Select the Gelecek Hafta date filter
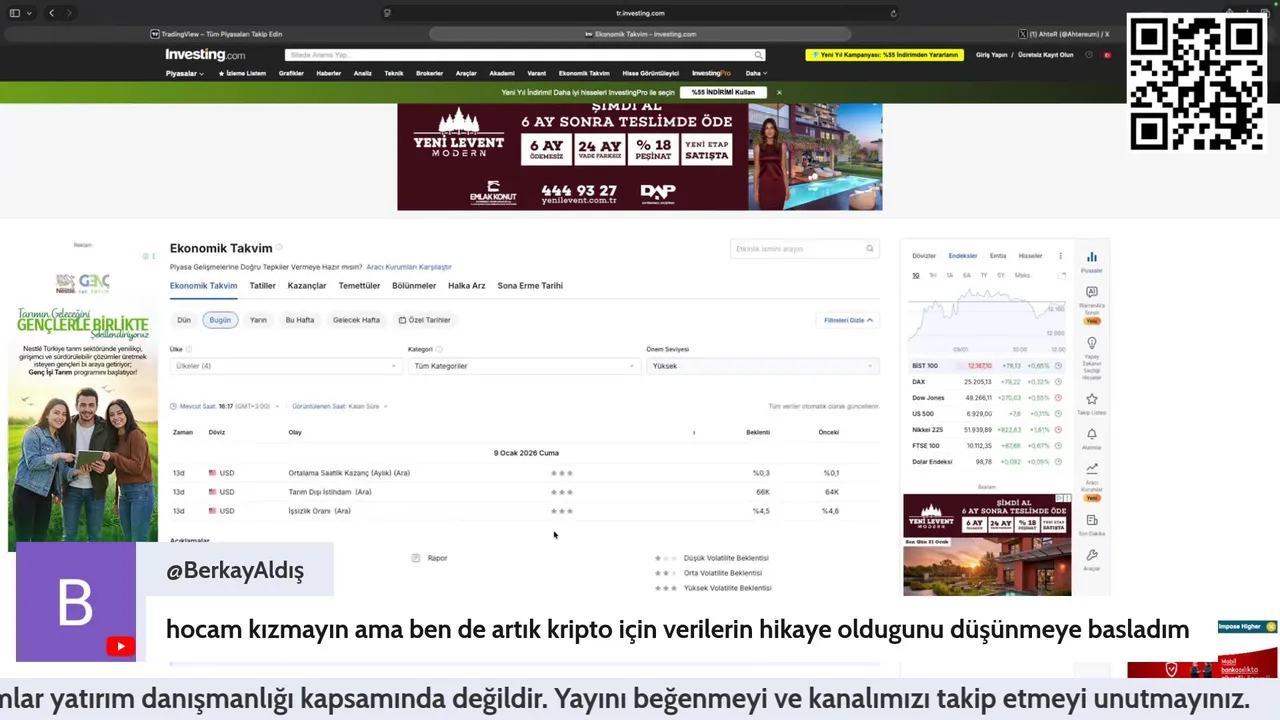This screenshot has height=720, width=1280. 356,320
